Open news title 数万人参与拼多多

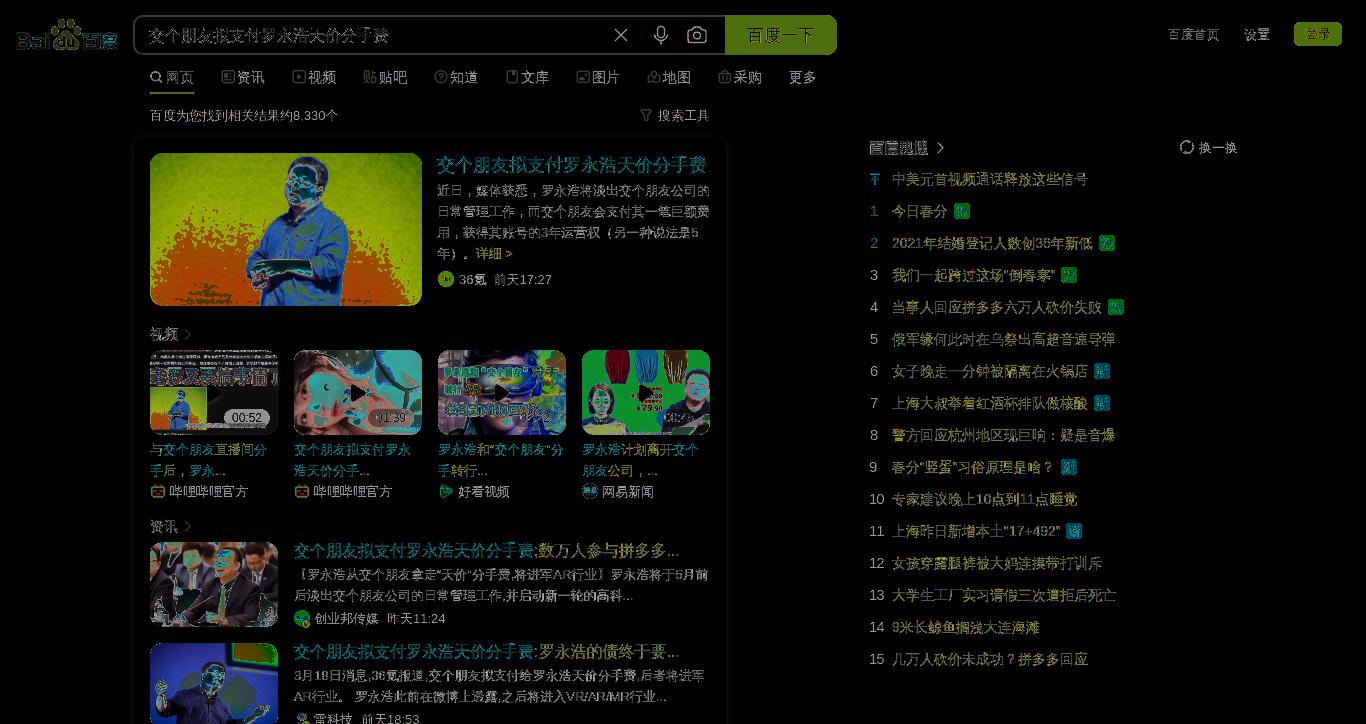pos(486,551)
